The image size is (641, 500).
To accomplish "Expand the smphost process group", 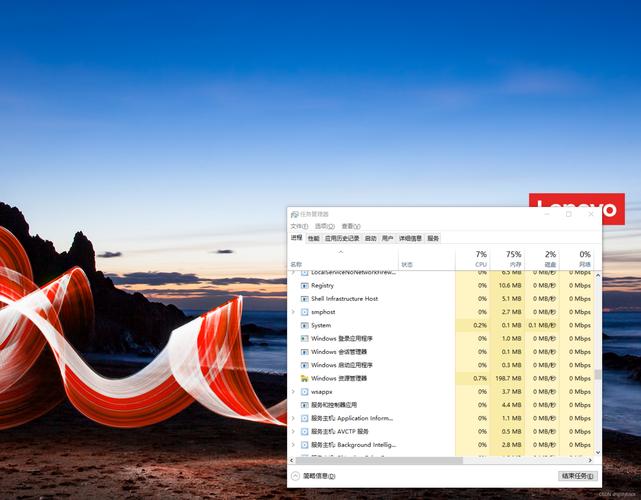I will pyautogui.click(x=293, y=312).
